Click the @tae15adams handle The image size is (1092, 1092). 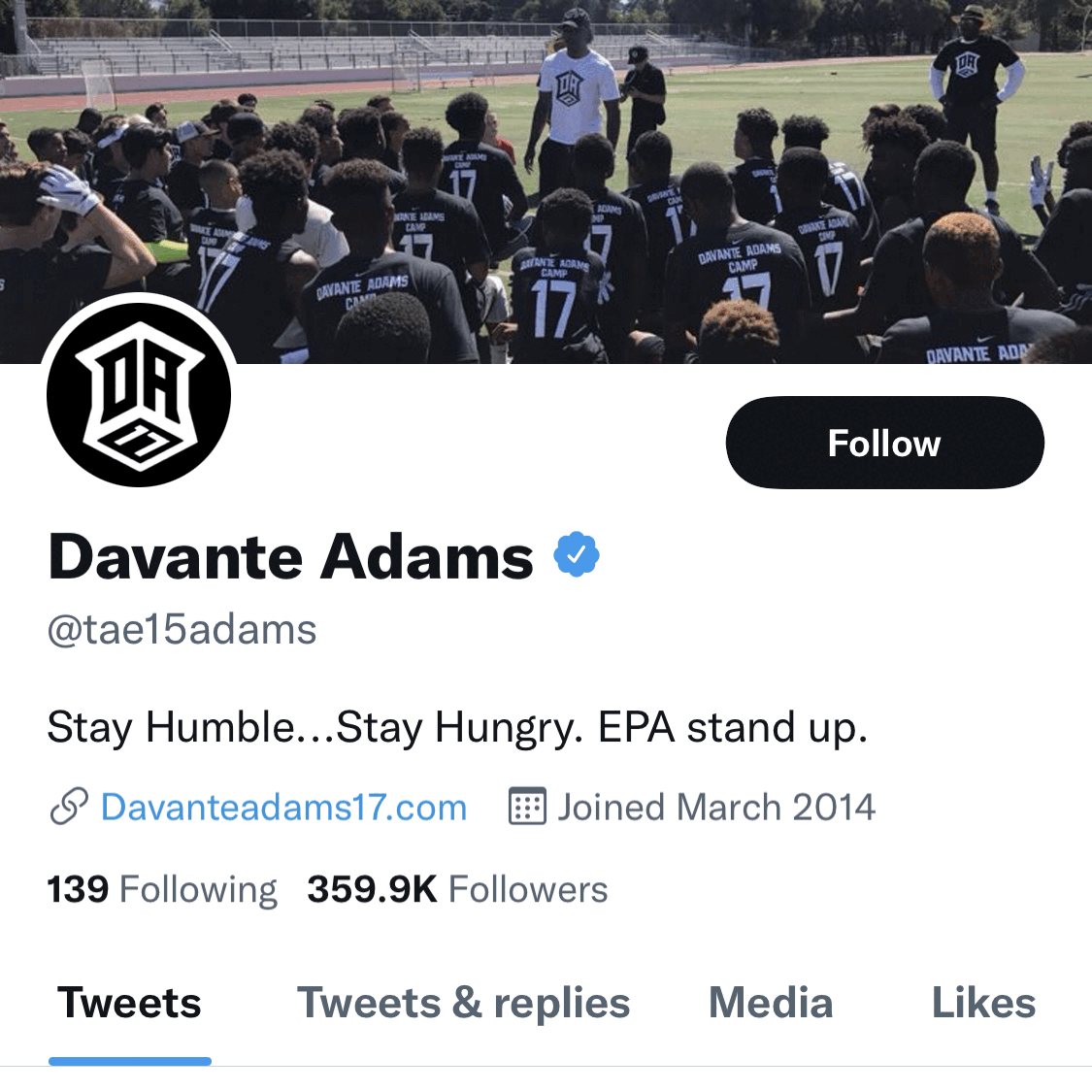[x=182, y=630]
